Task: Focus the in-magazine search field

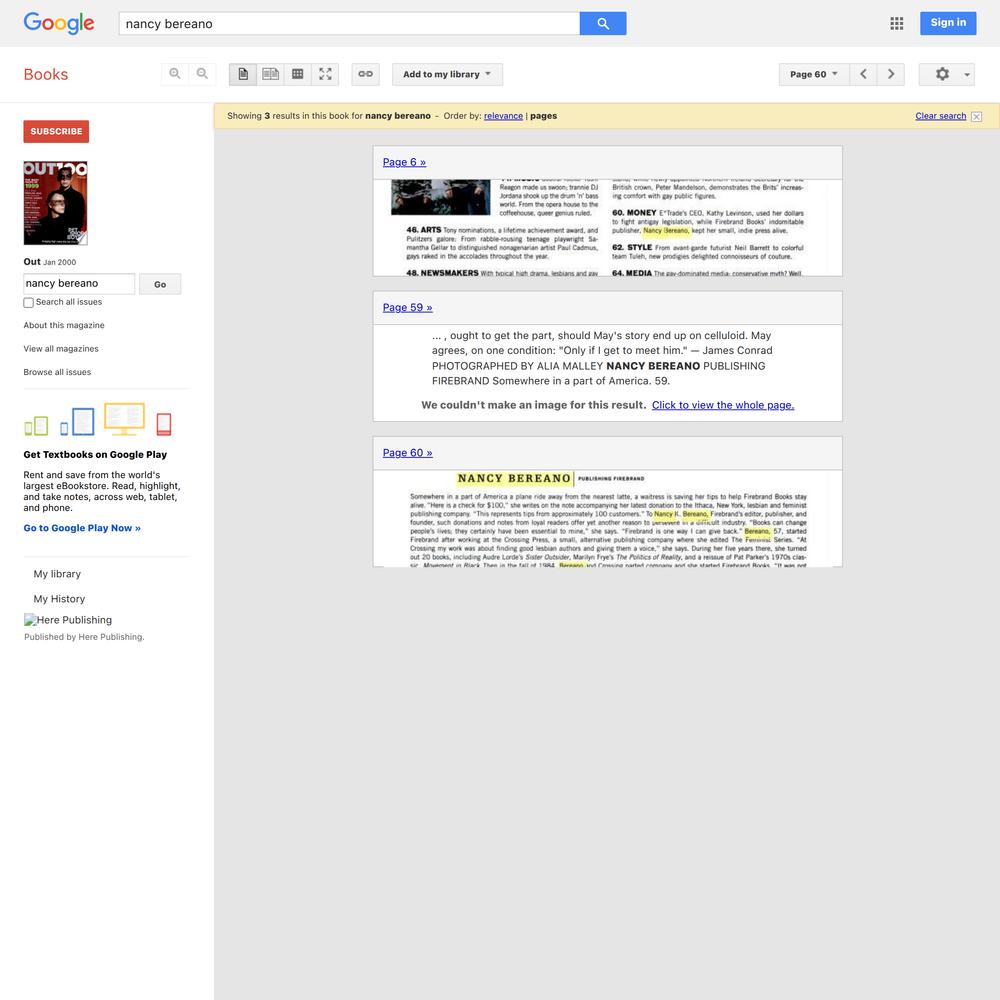Action: (x=79, y=284)
